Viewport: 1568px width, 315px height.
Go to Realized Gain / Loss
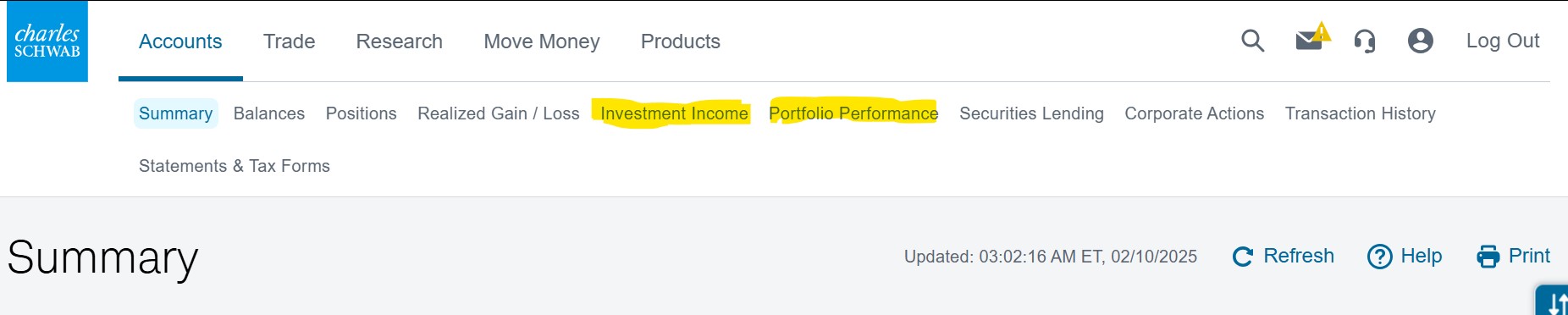[x=499, y=113]
